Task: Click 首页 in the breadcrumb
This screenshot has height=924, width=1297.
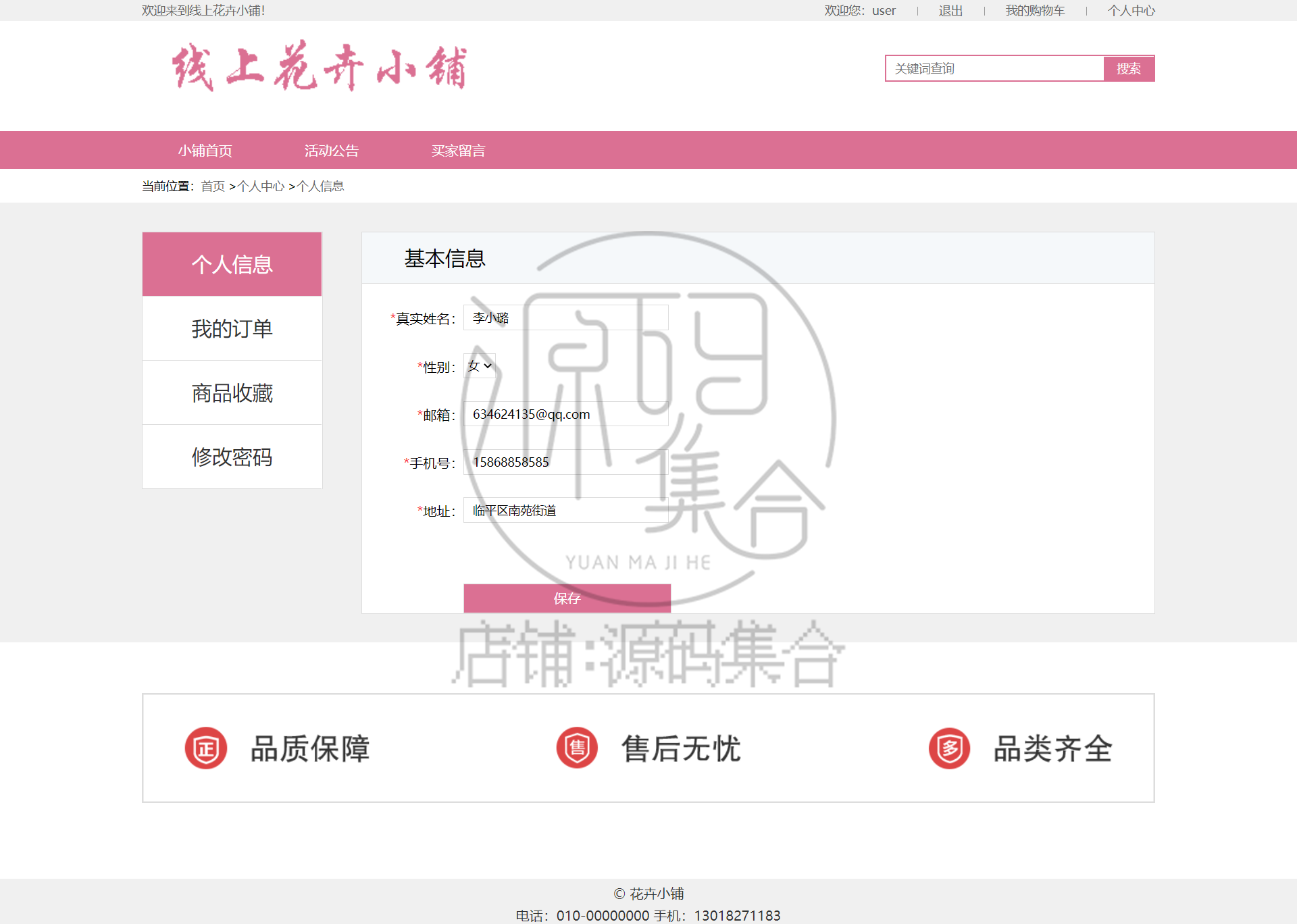Action: pos(213,186)
